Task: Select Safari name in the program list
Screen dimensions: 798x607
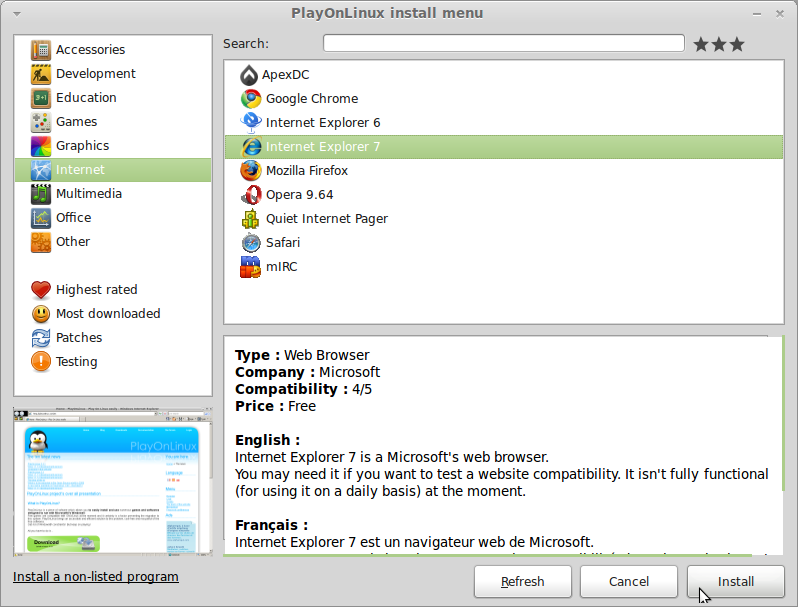Action: 283,243
